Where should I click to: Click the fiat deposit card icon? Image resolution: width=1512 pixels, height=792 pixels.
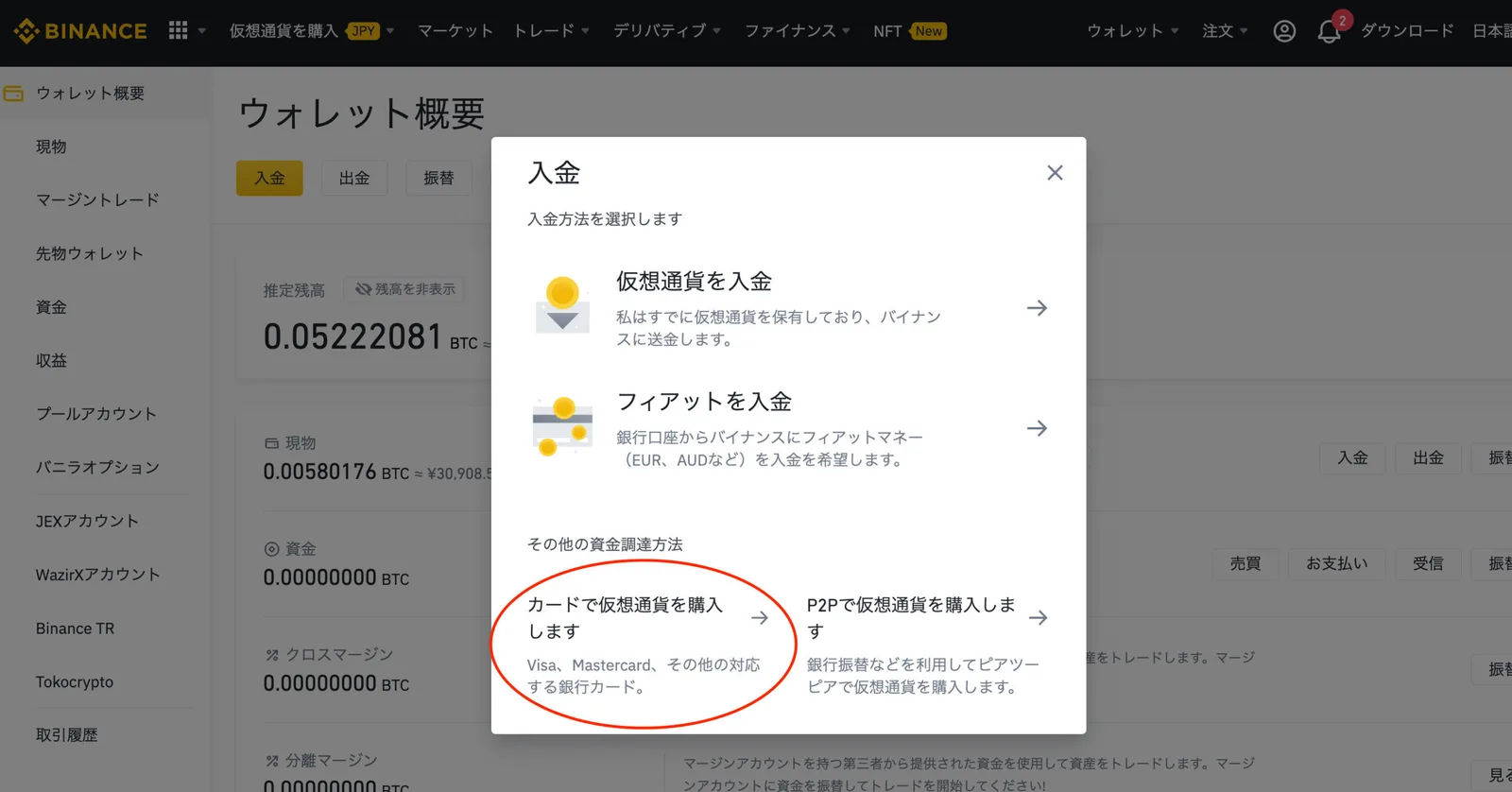[563, 426]
